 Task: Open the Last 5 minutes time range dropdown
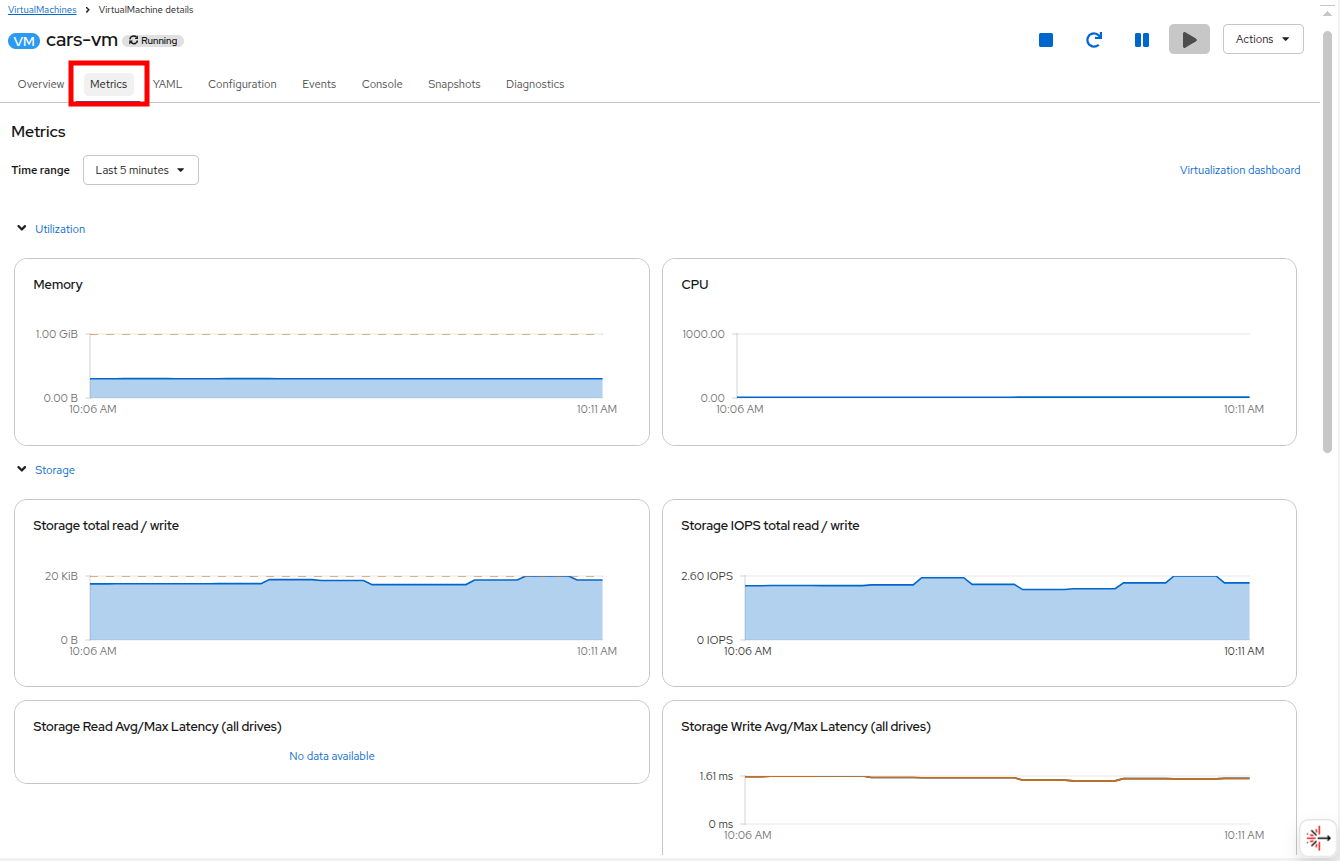pos(140,170)
